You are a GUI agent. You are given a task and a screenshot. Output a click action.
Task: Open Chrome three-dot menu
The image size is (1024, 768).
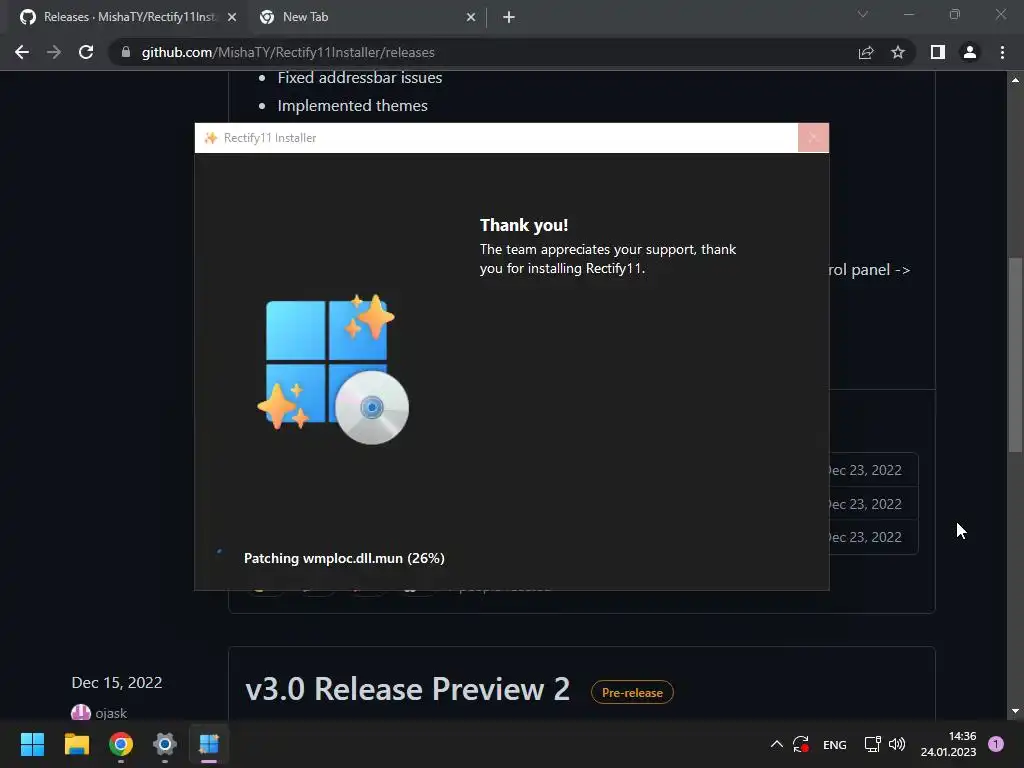[1002, 52]
